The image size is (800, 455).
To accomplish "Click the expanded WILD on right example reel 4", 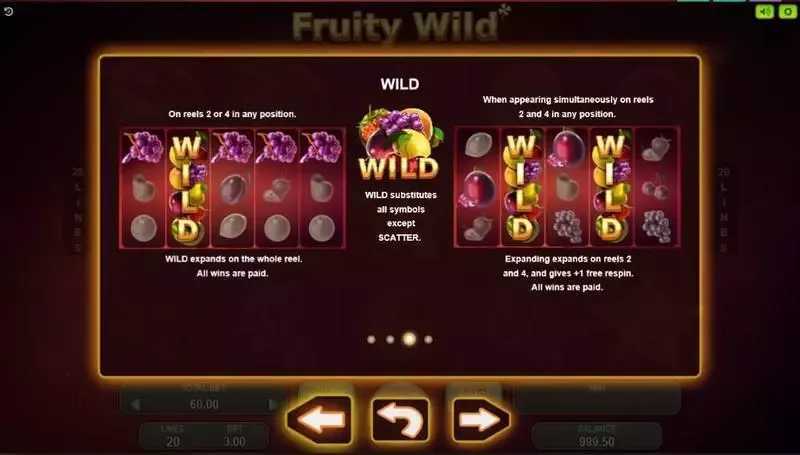I will pos(611,188).
